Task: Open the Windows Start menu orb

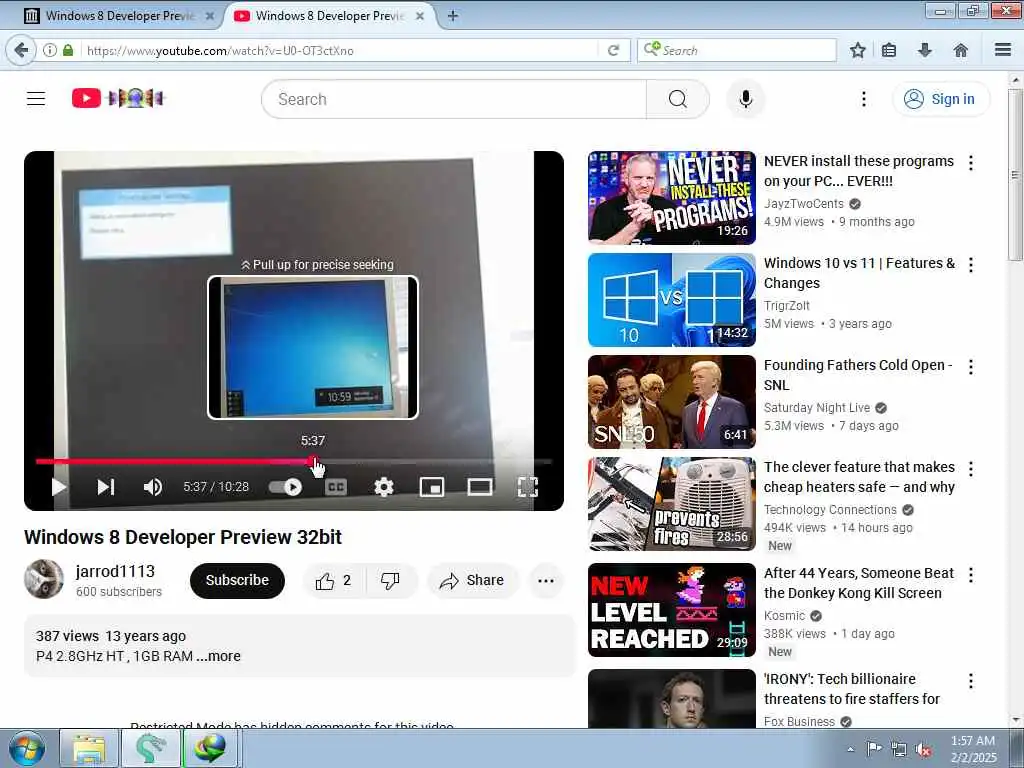Action: pyautogui.click(x=26, y=748)
